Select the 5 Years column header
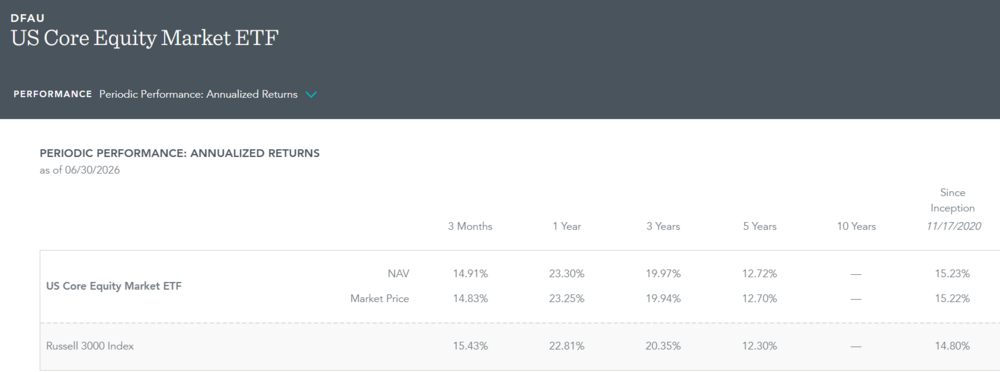The image size is (1000, 372). point(760,227)
